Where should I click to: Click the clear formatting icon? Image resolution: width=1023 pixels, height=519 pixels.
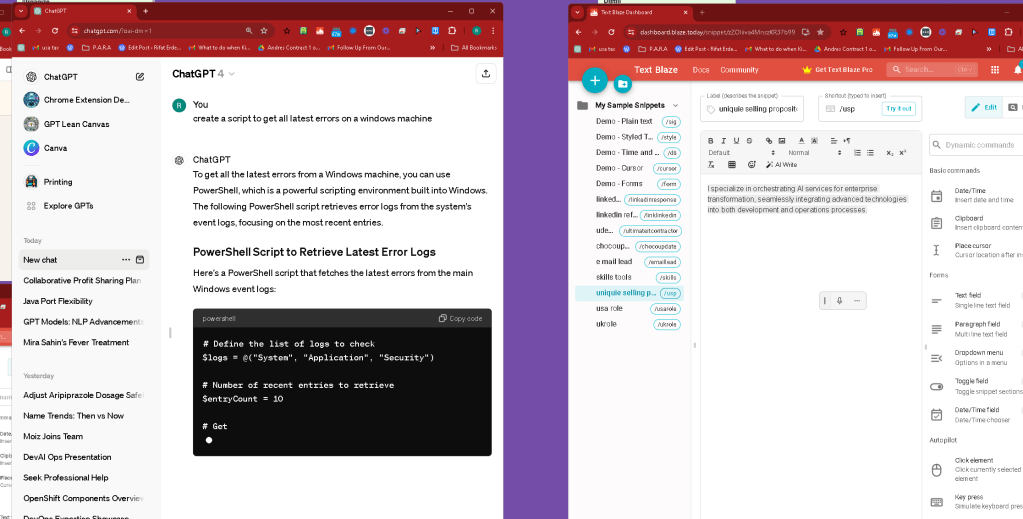(711, 165)
